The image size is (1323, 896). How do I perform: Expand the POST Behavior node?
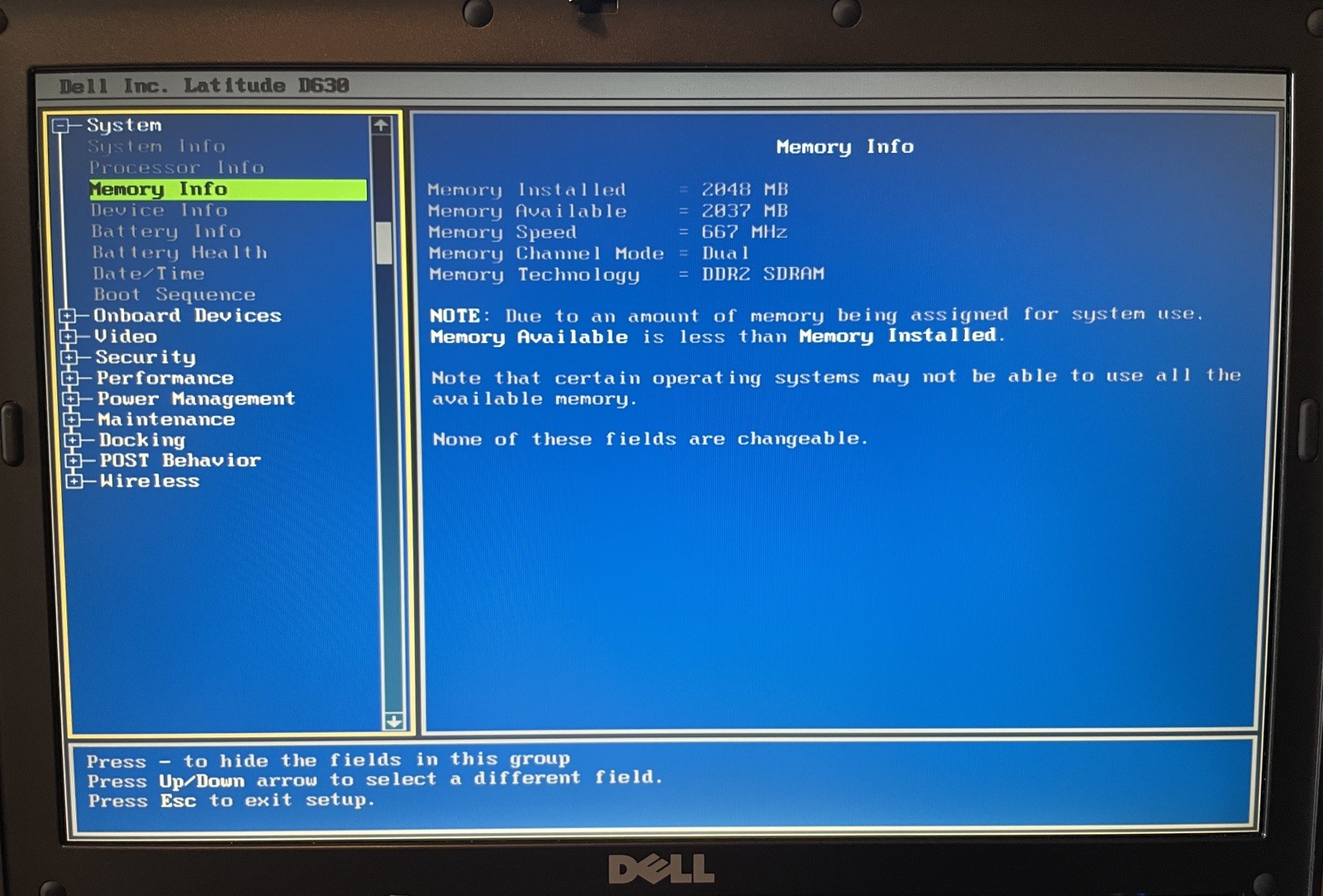tap(74, 460)
